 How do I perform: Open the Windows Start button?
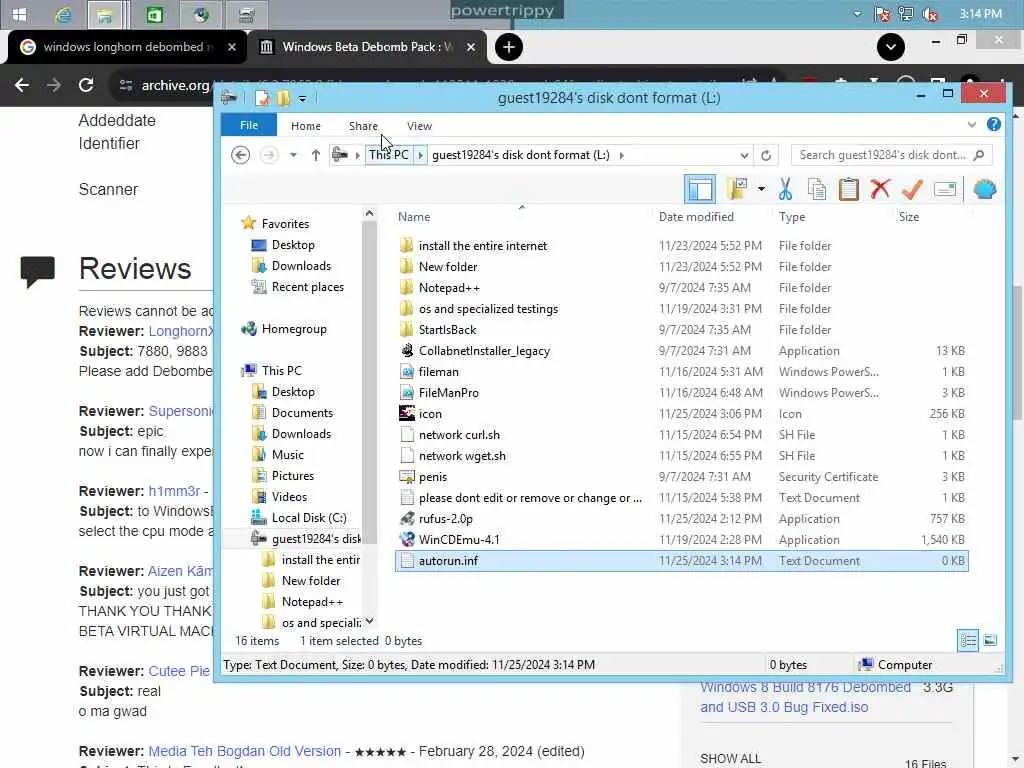[x=19, y=14]
